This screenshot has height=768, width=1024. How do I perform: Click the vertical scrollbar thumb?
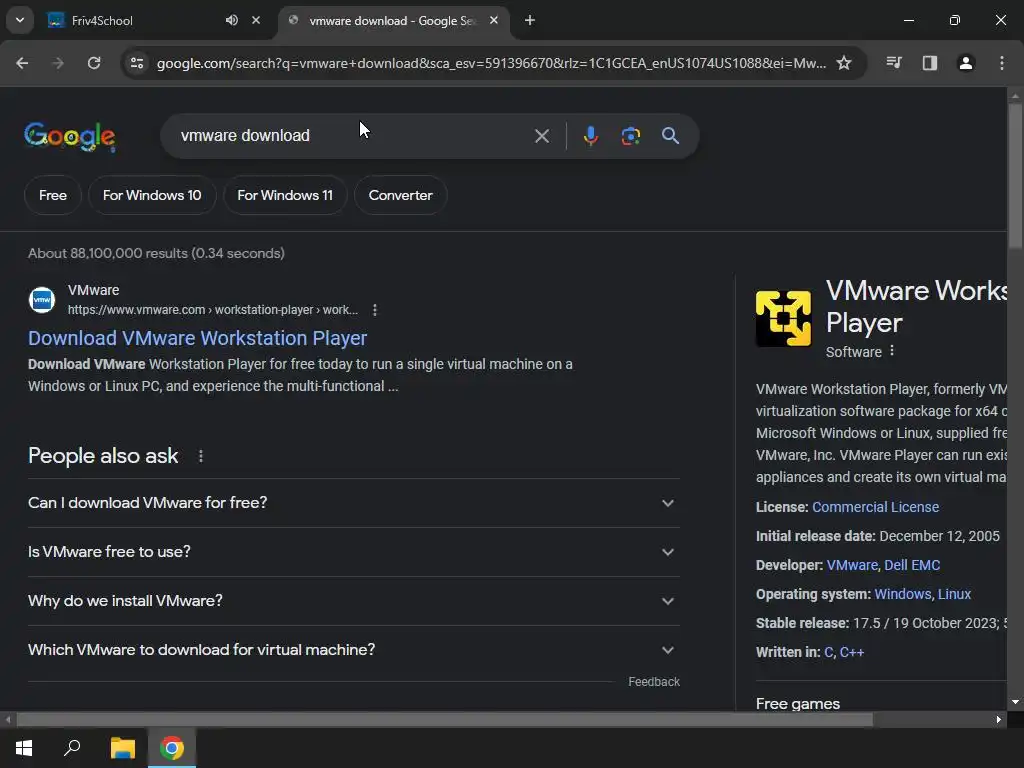1015,175
